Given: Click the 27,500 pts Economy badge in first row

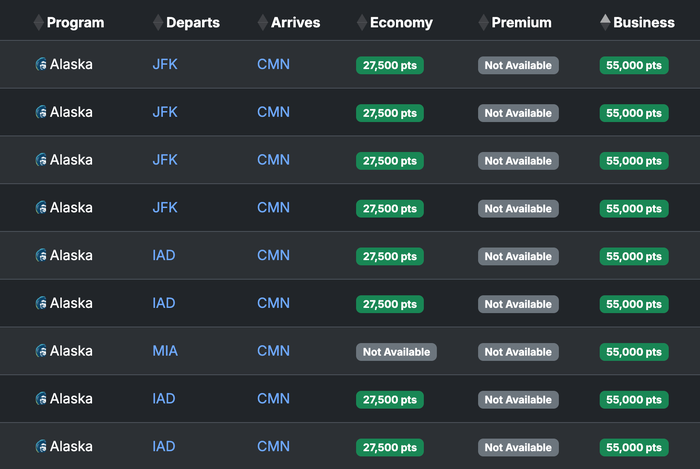Looking at the screenshot, I should (x=390, y=65).
